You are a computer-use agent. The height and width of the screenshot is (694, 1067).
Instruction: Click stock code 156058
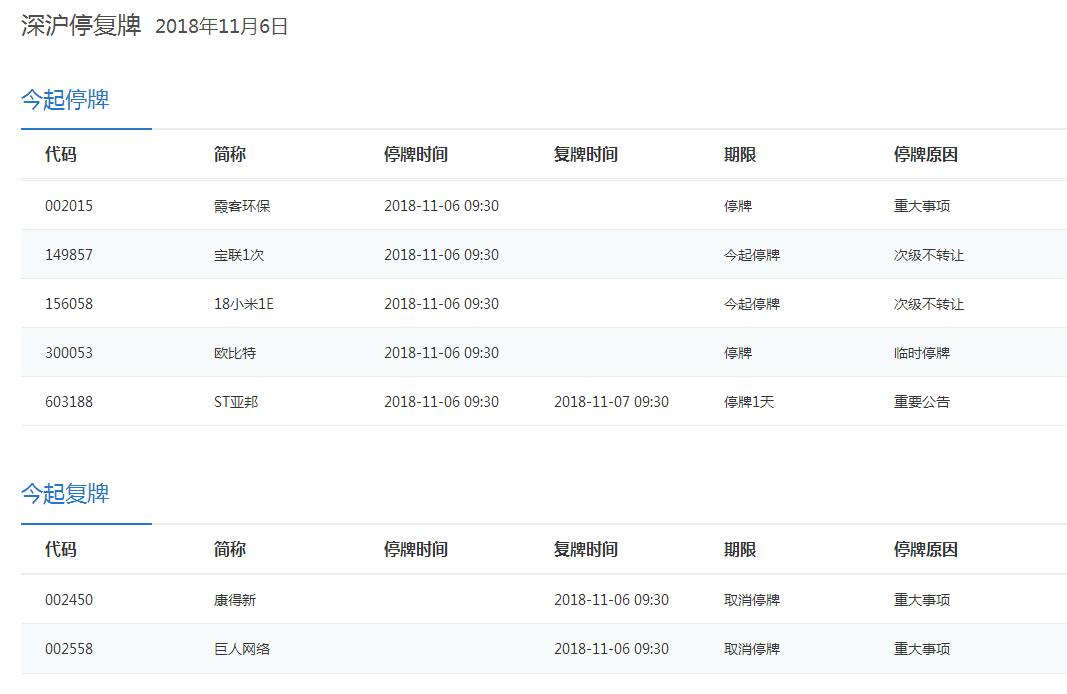69,304
